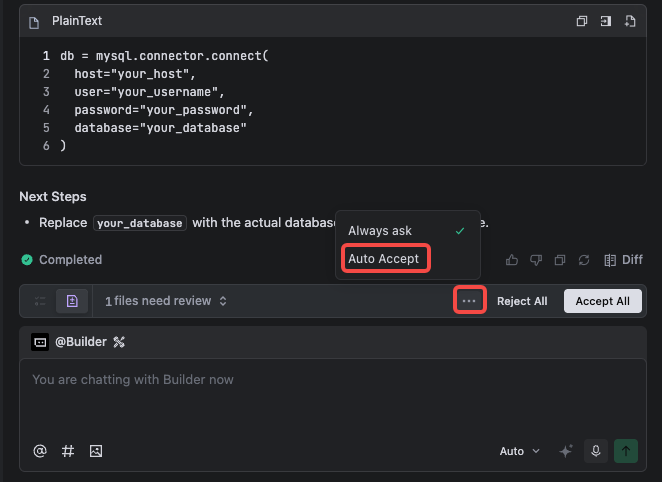This screenshot has height=482, width=662.
Task: Switch to the file review view toggle
Action: coord(72,301)
